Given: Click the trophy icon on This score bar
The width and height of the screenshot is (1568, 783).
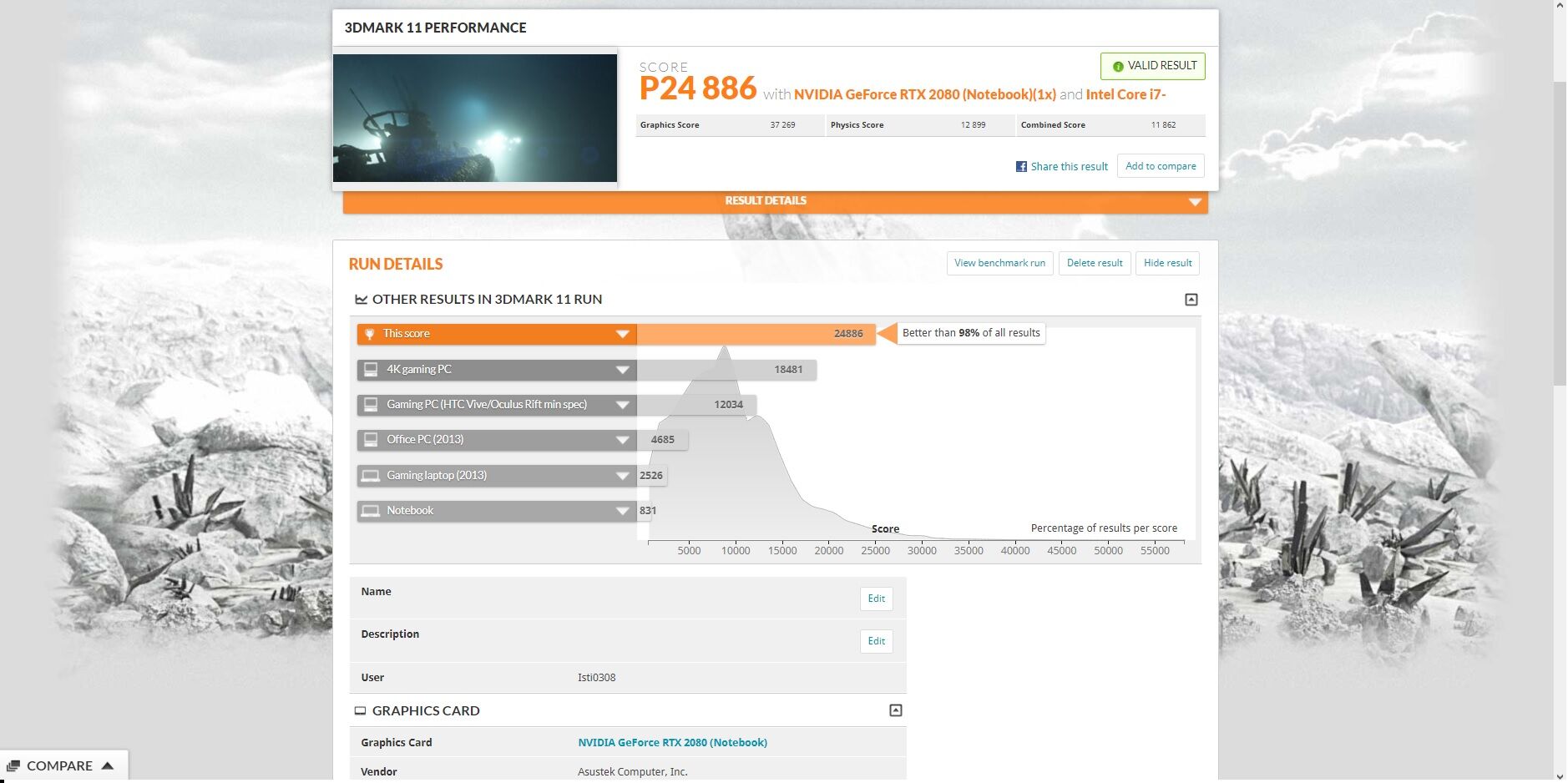Looking at the screenshot, I should click(370, 334).
